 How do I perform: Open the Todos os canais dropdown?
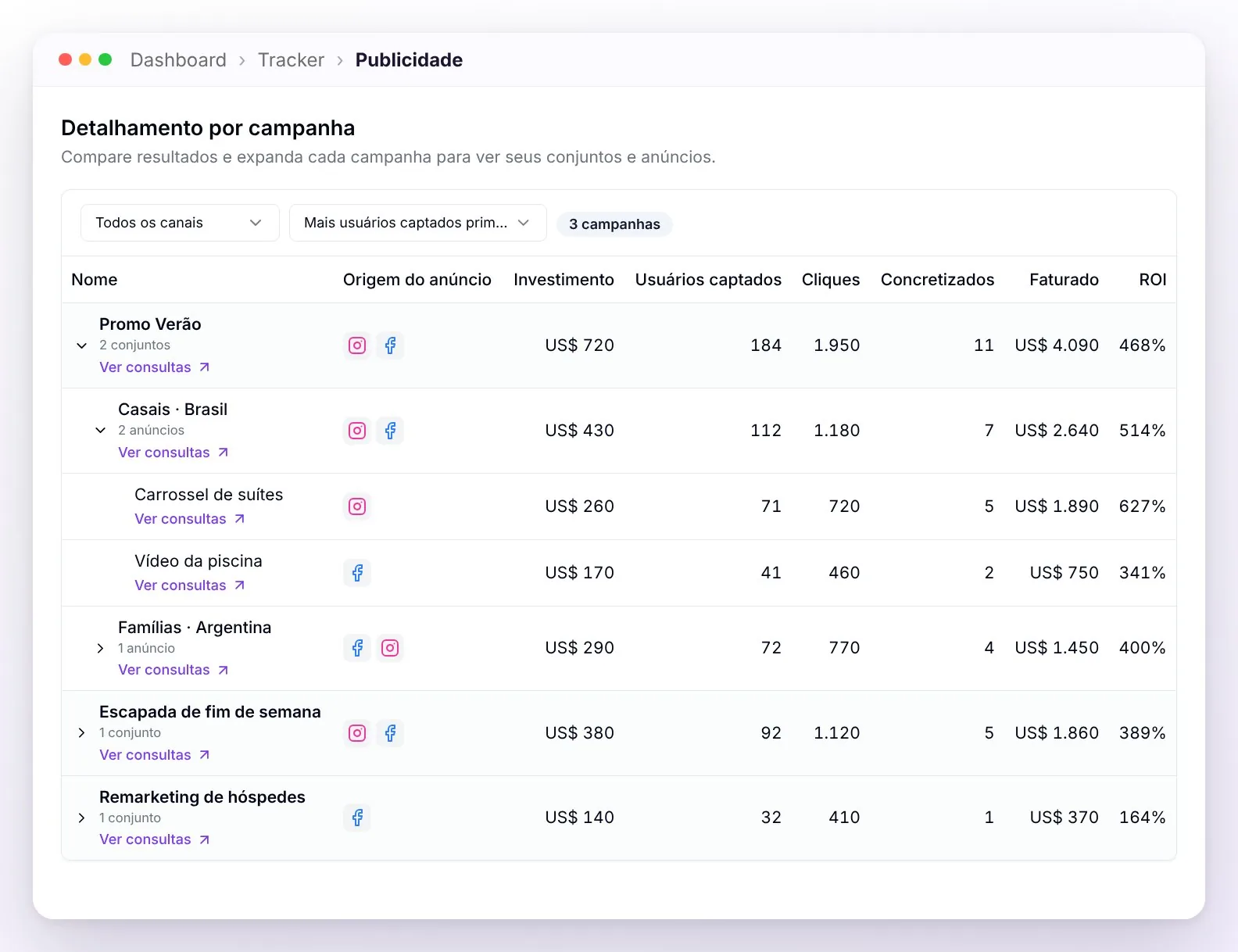click(x=180, y=223)
